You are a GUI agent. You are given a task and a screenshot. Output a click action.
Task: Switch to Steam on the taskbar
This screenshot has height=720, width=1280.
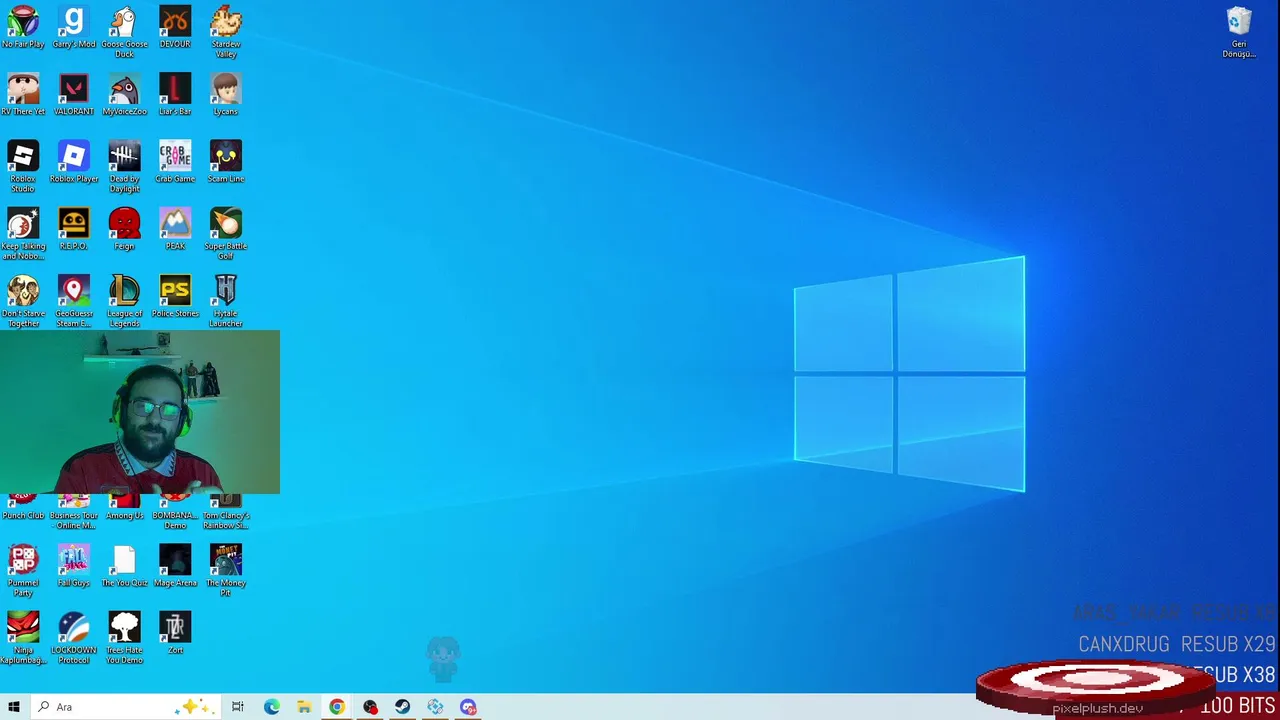pos(402,707)
